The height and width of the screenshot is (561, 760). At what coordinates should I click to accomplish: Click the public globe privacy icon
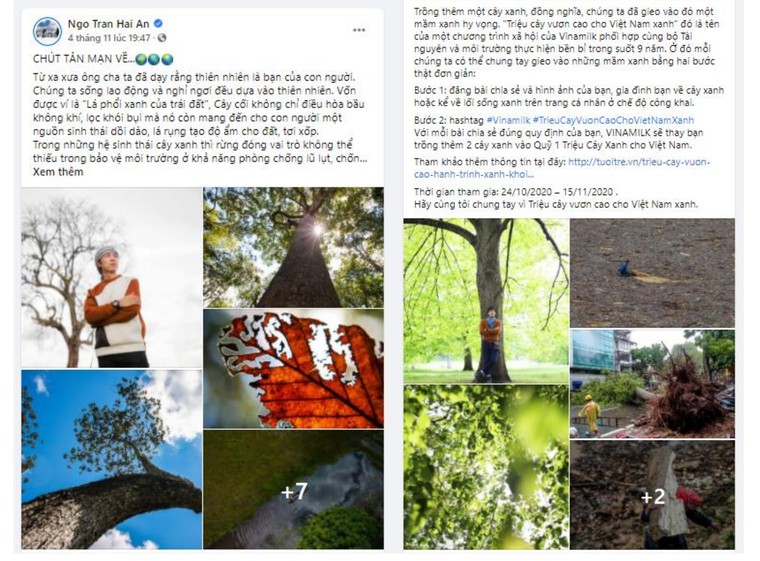coord(162,37)
